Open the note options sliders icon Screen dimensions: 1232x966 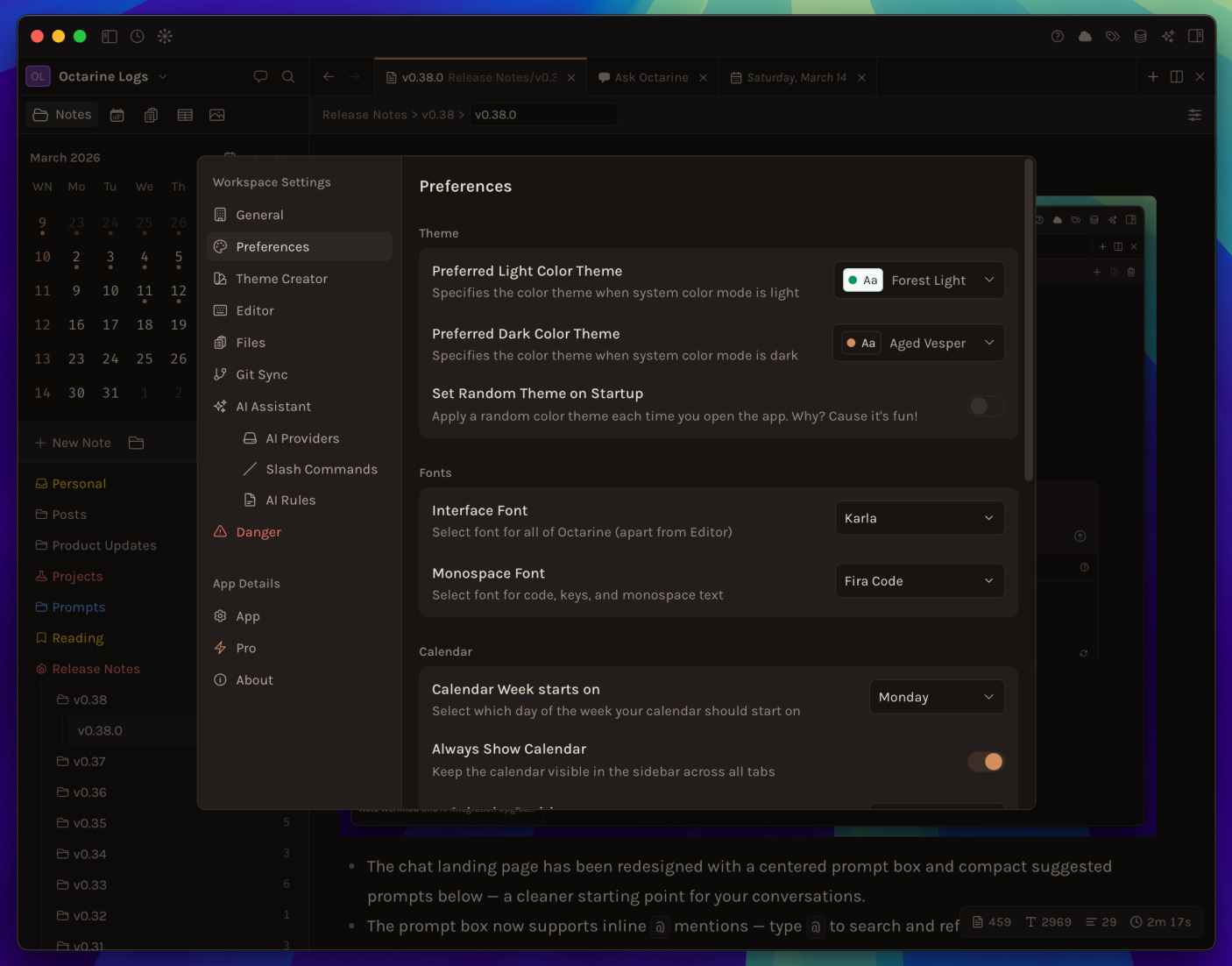click(x=1194, y=115)
